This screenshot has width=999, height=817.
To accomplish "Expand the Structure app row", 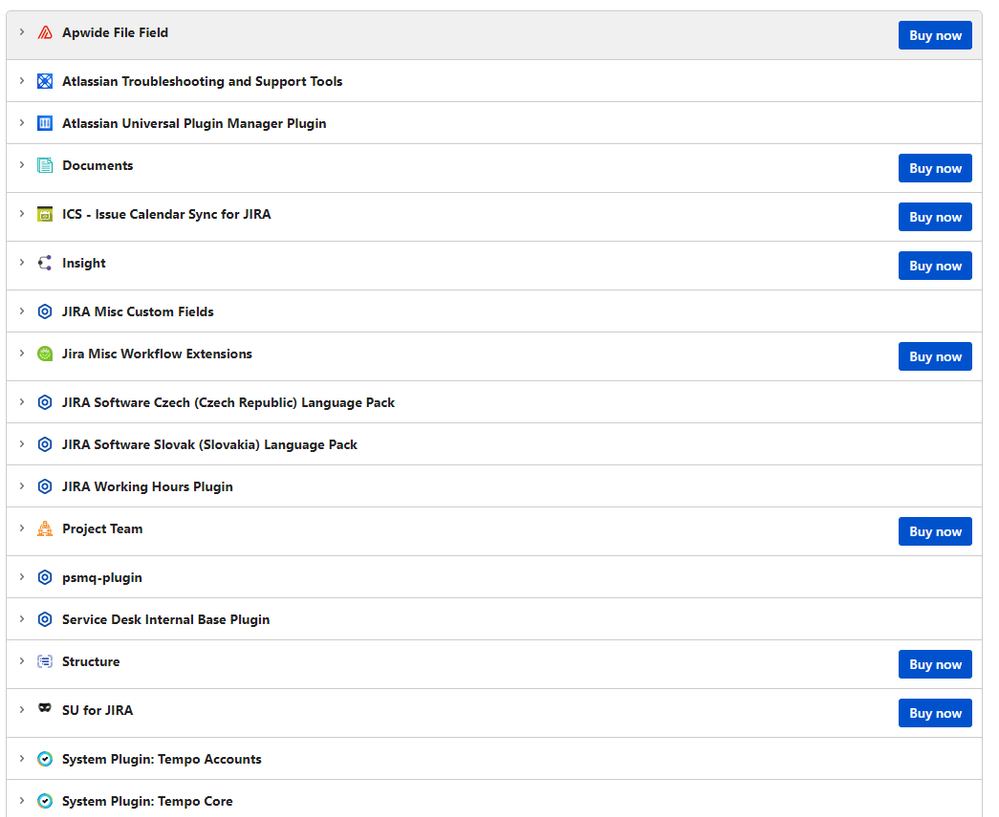I will click(x=22, y=661).
